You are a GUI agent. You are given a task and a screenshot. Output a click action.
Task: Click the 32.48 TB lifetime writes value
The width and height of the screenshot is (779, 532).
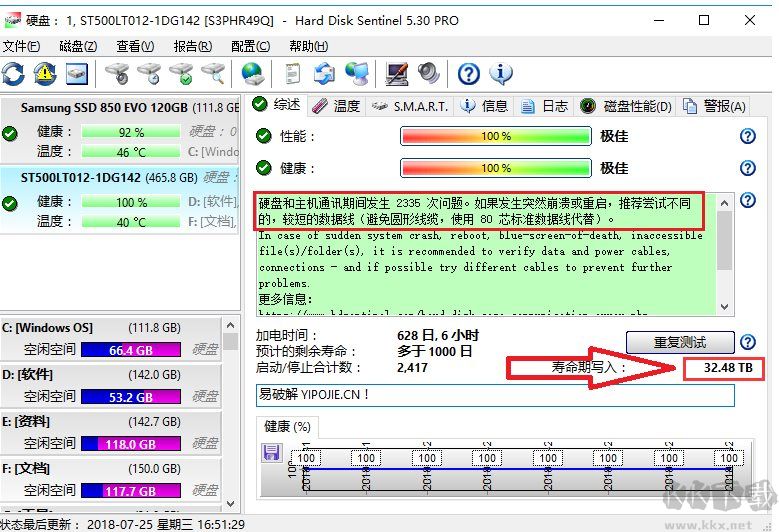click(x=728, y=368)
